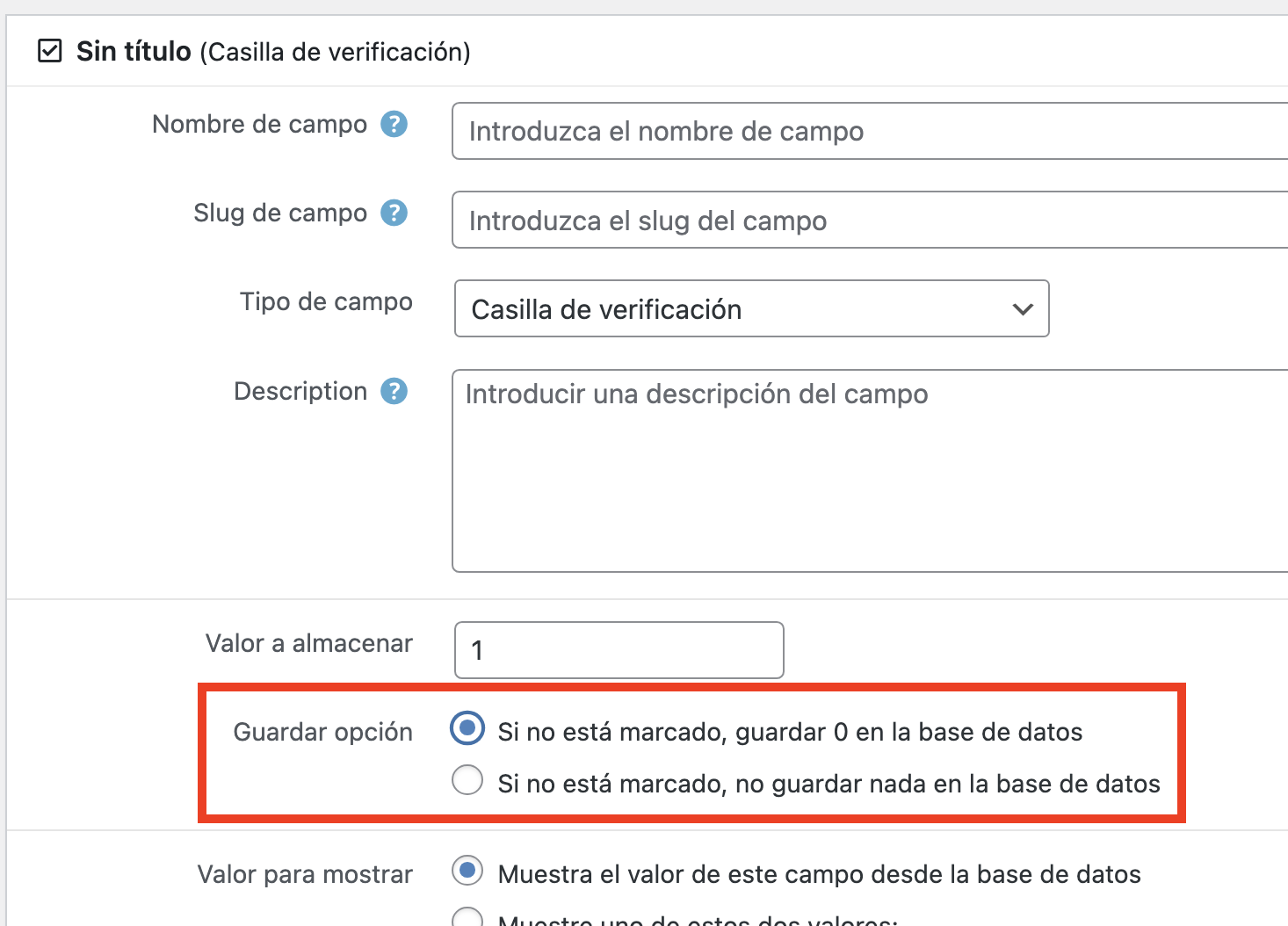Select 'guardar 0 en la base de datos' option
The width and height of the screenshot is (1288, 926).
point(467,728)
